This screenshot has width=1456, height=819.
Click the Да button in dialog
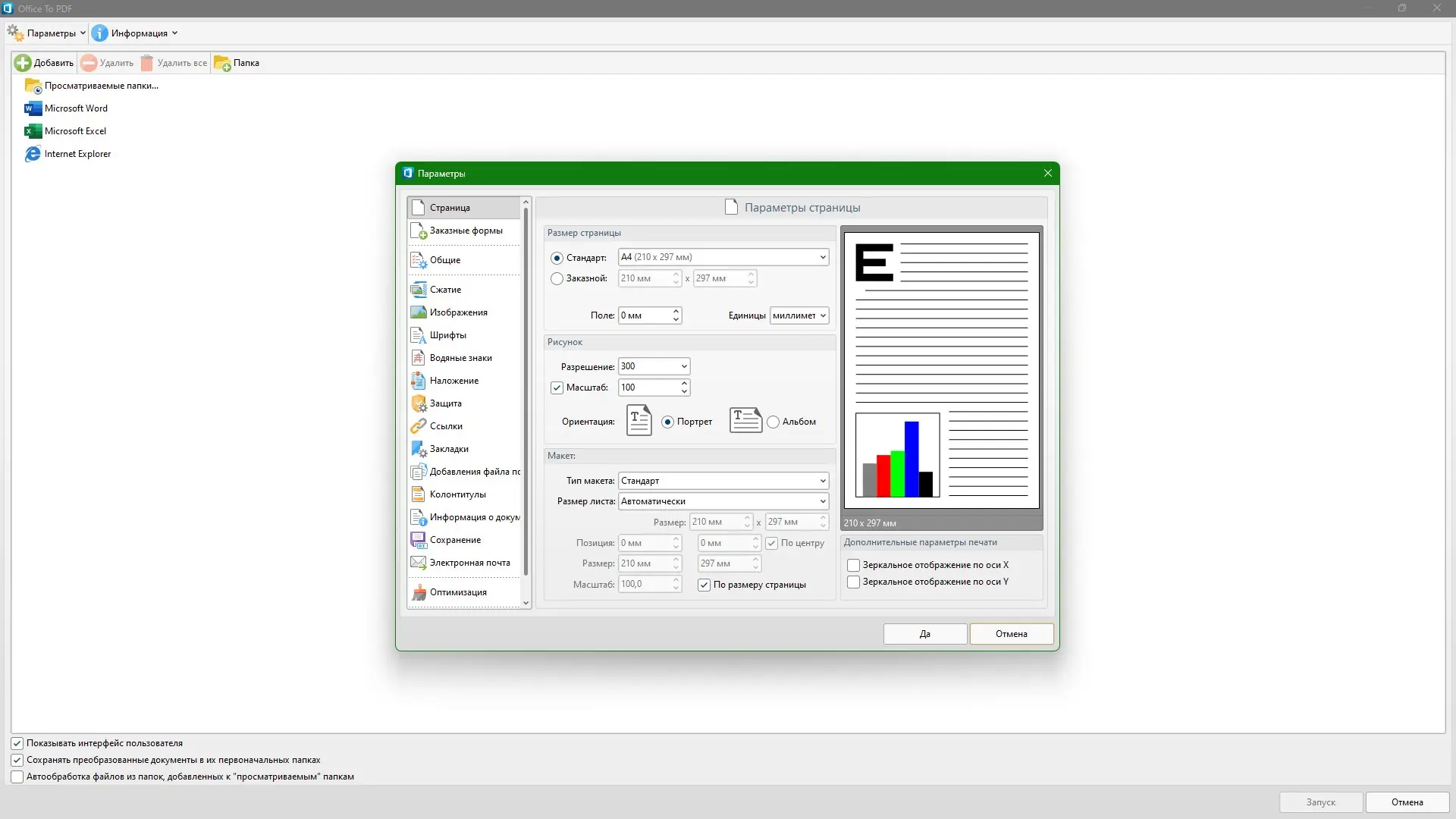924,634
